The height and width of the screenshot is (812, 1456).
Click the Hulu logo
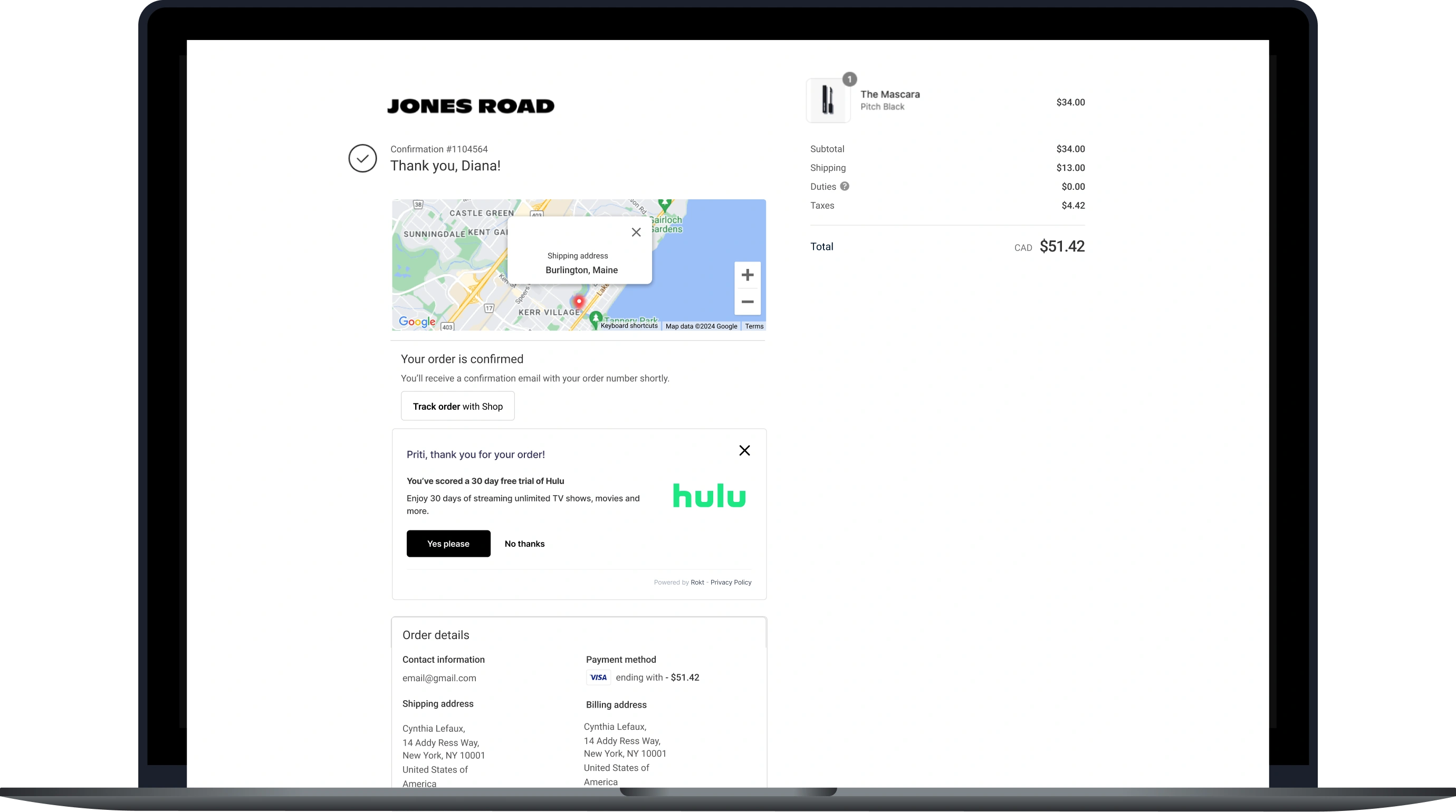point(709,496)
